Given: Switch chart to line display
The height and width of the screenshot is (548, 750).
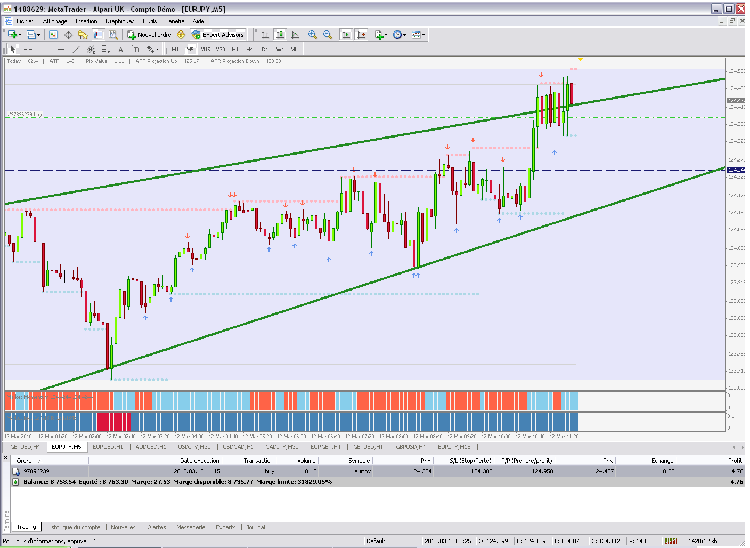Looking at the screenshot, I should tap(293, 34).
